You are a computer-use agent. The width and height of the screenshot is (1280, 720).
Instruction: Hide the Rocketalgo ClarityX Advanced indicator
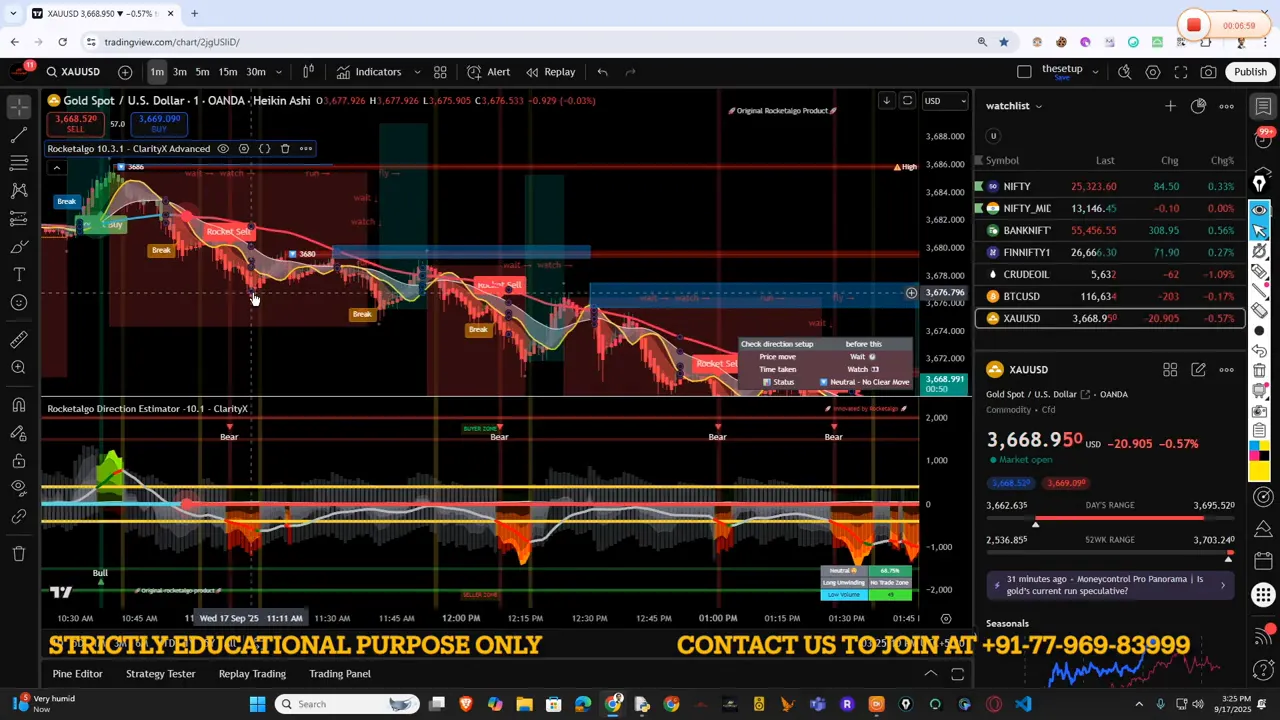[x=223, y=149]
